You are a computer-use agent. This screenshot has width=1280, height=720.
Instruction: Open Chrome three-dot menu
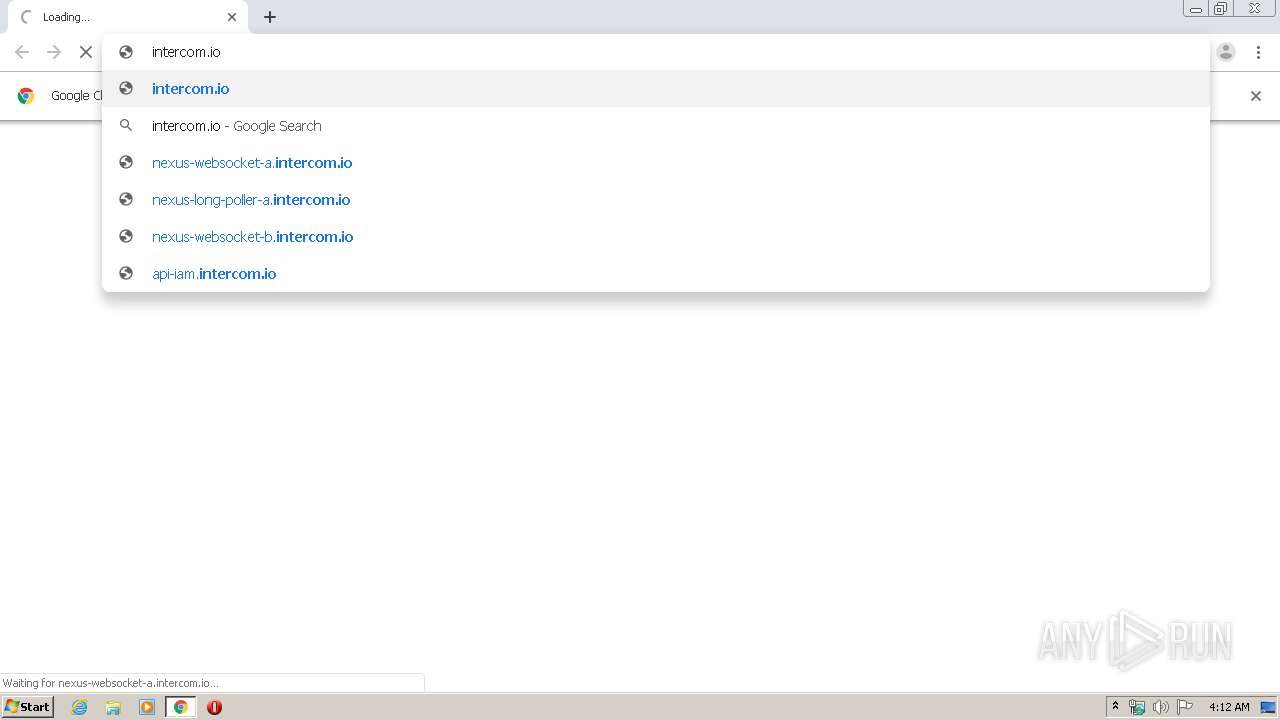pos(1257,52)
